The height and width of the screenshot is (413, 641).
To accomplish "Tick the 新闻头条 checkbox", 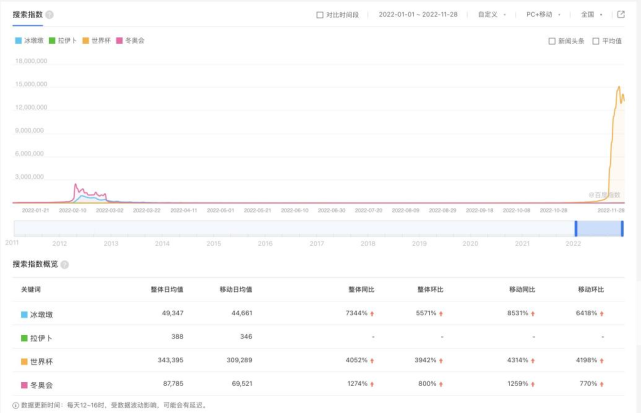I will pyautogui.click(x=552, y=41).
